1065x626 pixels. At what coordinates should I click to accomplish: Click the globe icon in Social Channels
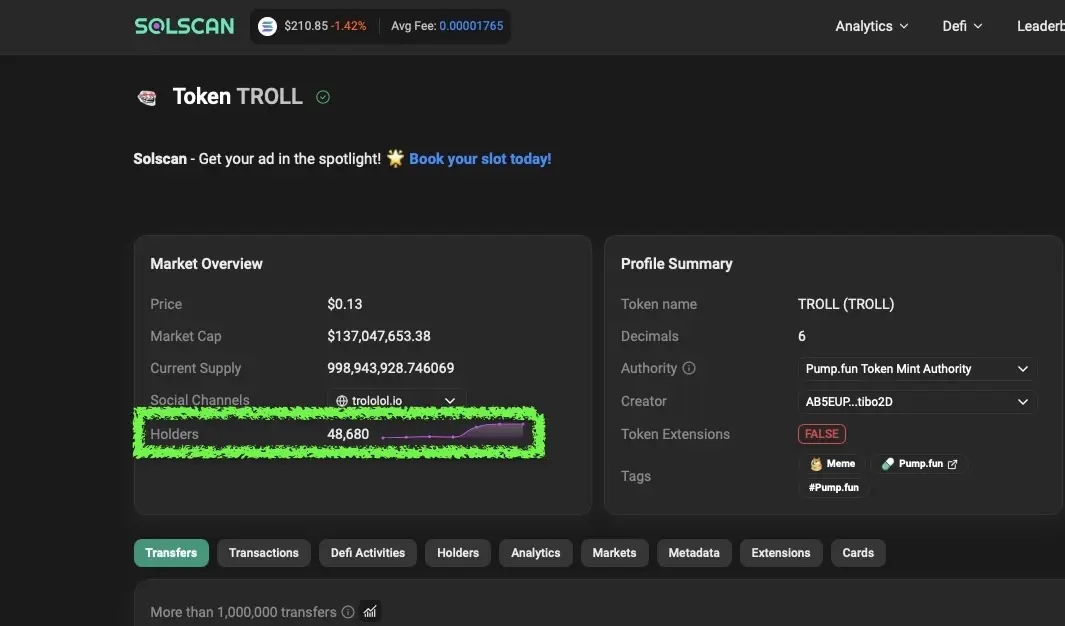(342, 401)
